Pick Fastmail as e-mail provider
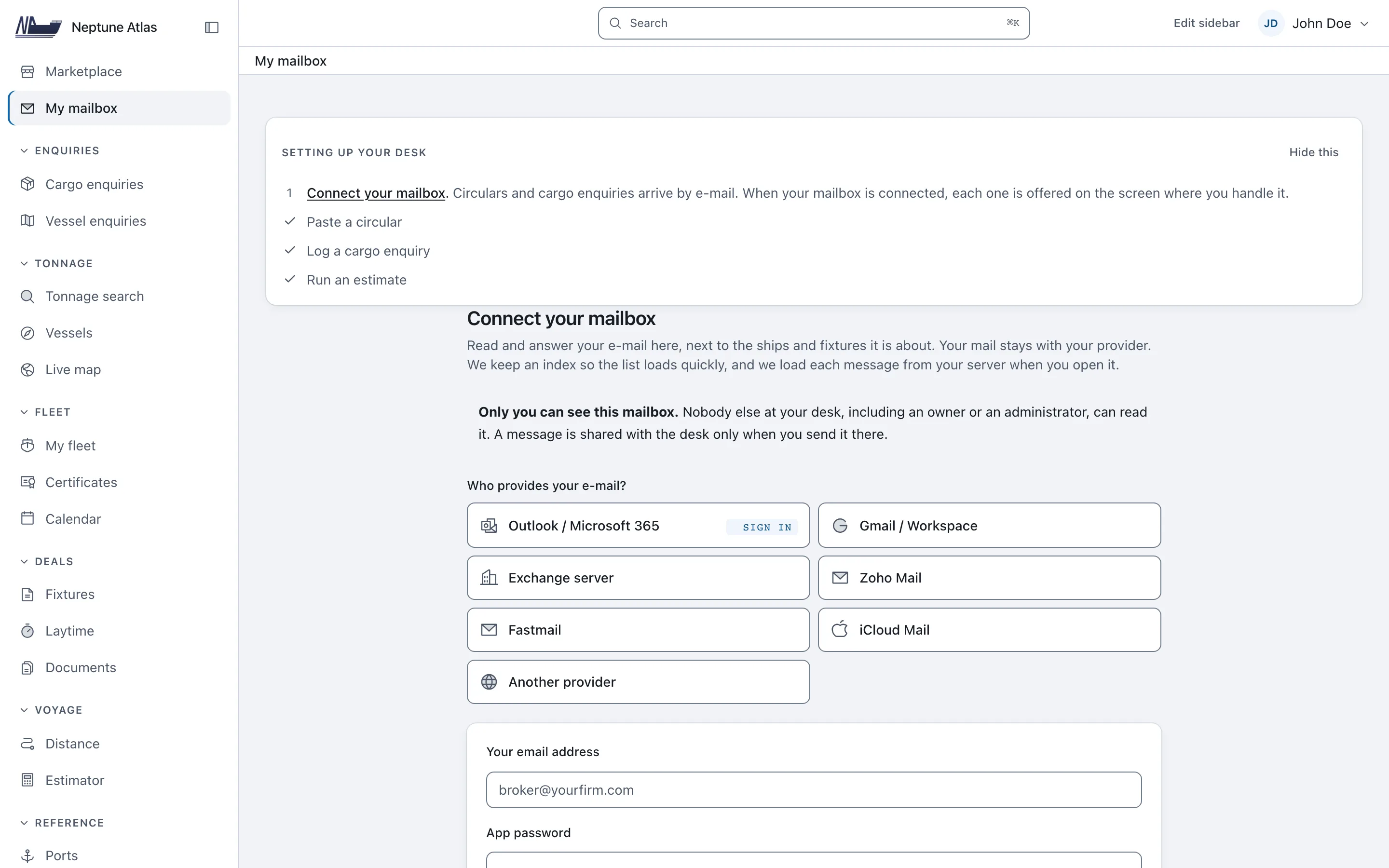The image size is (1389, 868). point(638,630)
